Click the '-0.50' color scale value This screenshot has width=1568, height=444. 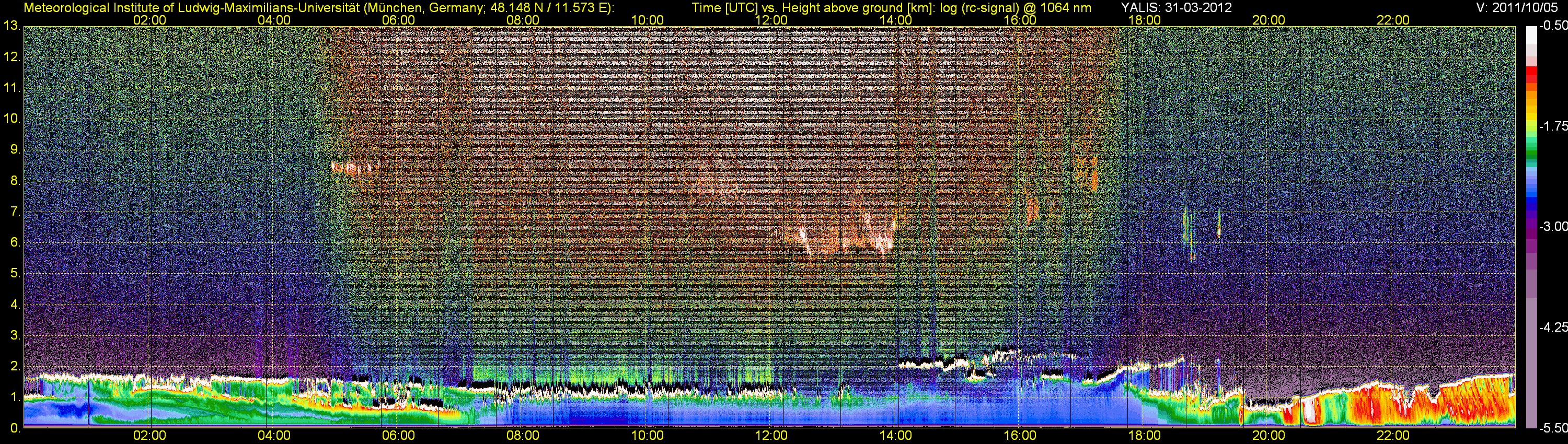[1553, 26]
